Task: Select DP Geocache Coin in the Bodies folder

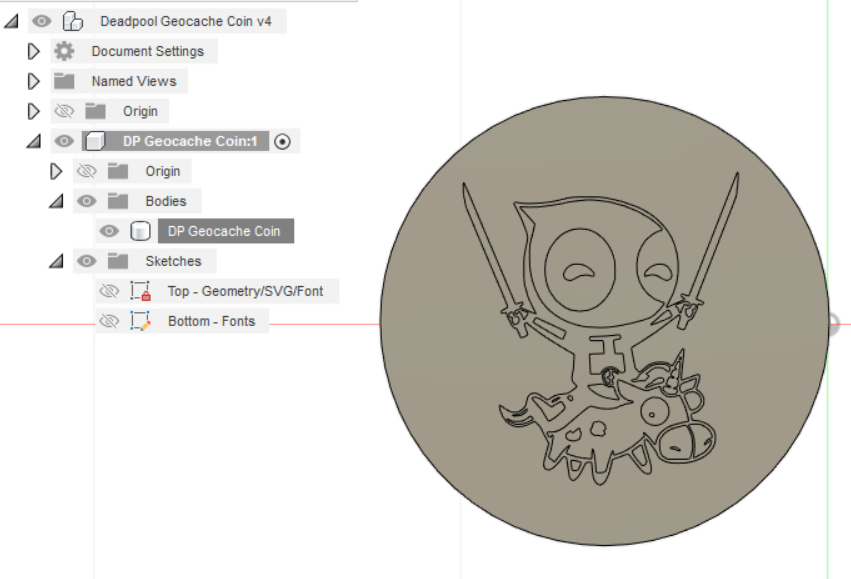Action: (225, 230)
